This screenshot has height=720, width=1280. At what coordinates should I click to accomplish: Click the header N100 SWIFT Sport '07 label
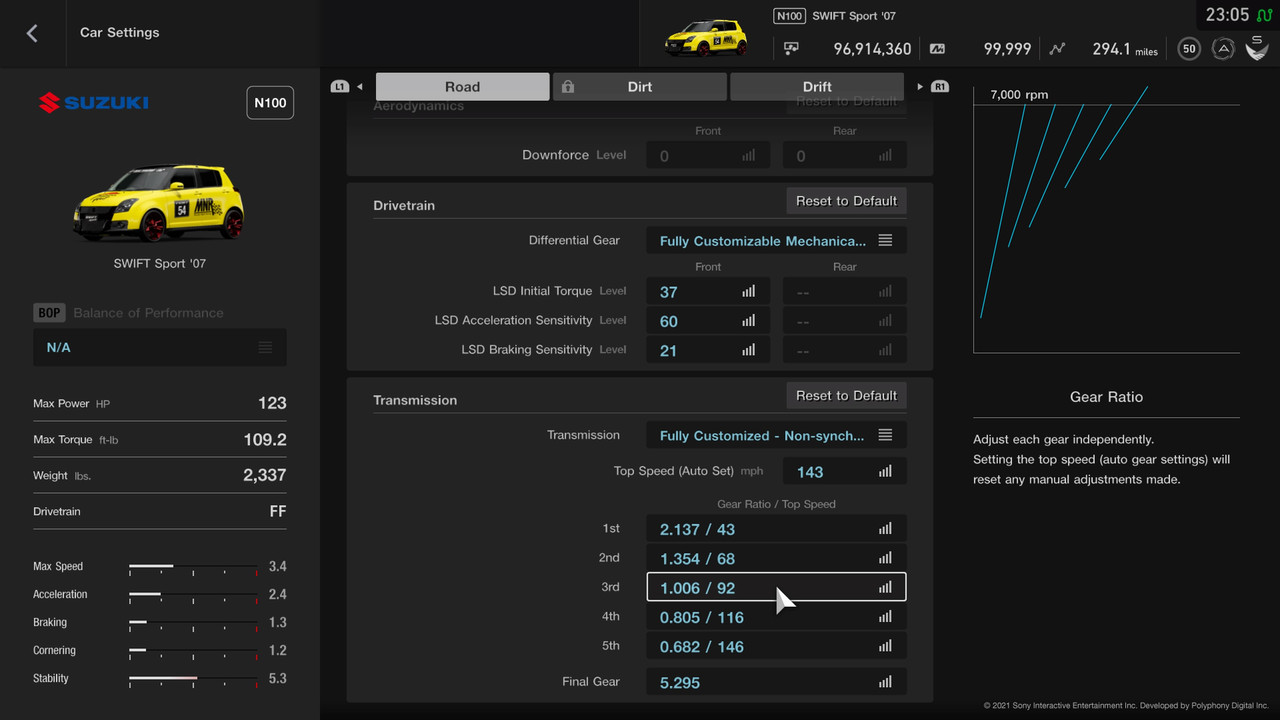836,16
